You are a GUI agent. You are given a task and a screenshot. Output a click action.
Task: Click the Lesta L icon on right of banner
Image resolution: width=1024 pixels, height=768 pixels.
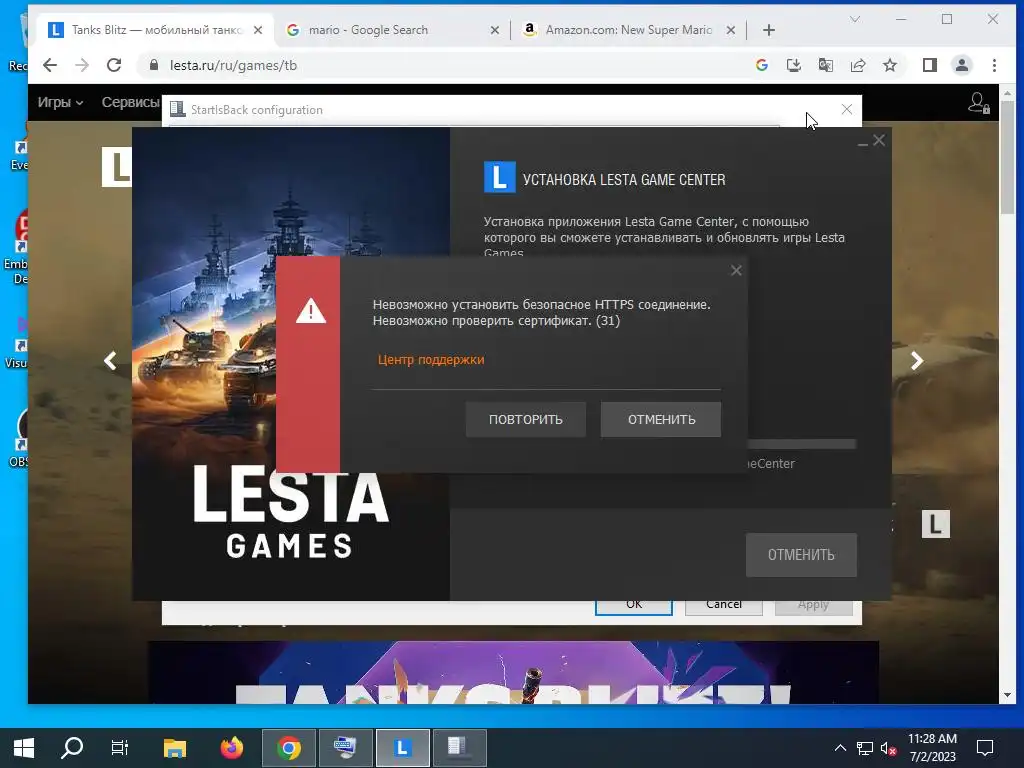[936, 524]
